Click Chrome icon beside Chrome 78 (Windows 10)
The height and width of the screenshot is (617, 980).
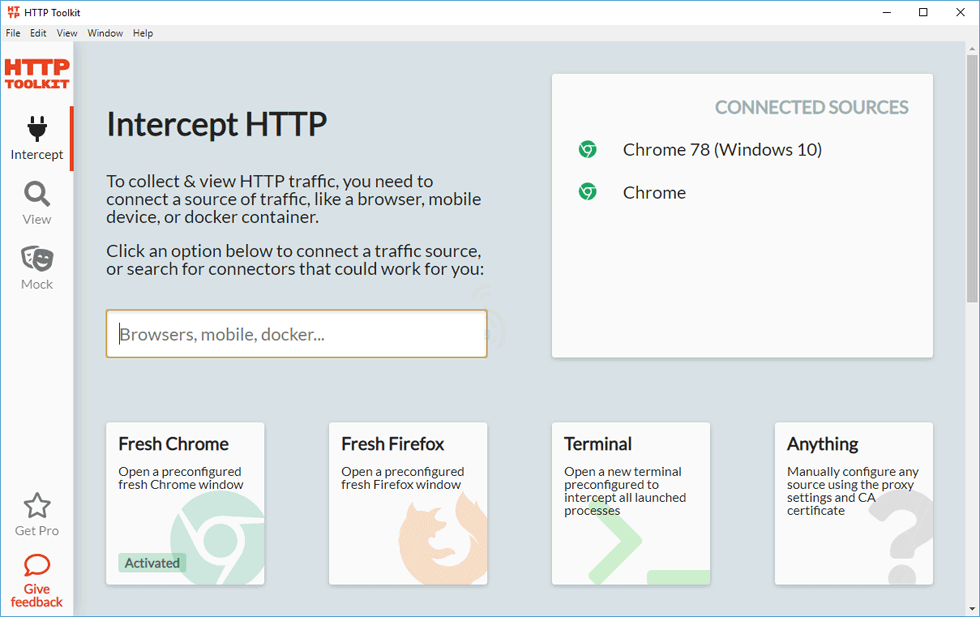tap(588, 150)
